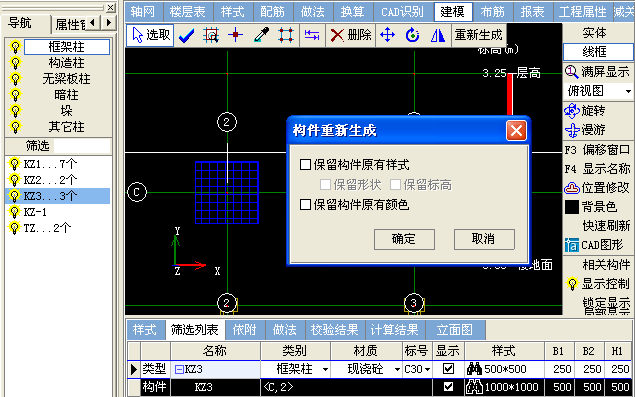Open the 俯视图 view dropdown
This screenshot has width=635, height=397.
628,91
